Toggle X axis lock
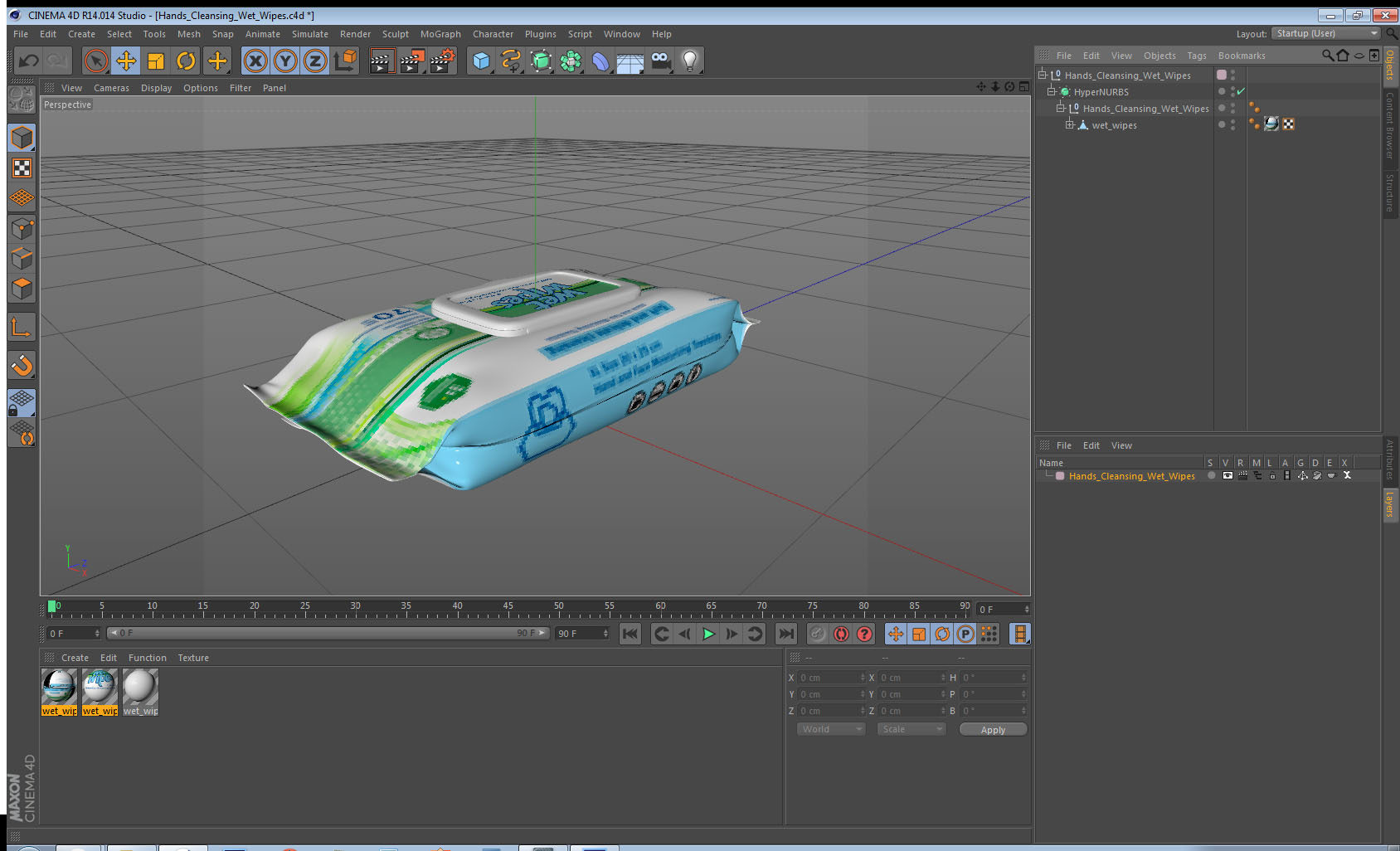The image size is (1400, 851). pos(255,61)
